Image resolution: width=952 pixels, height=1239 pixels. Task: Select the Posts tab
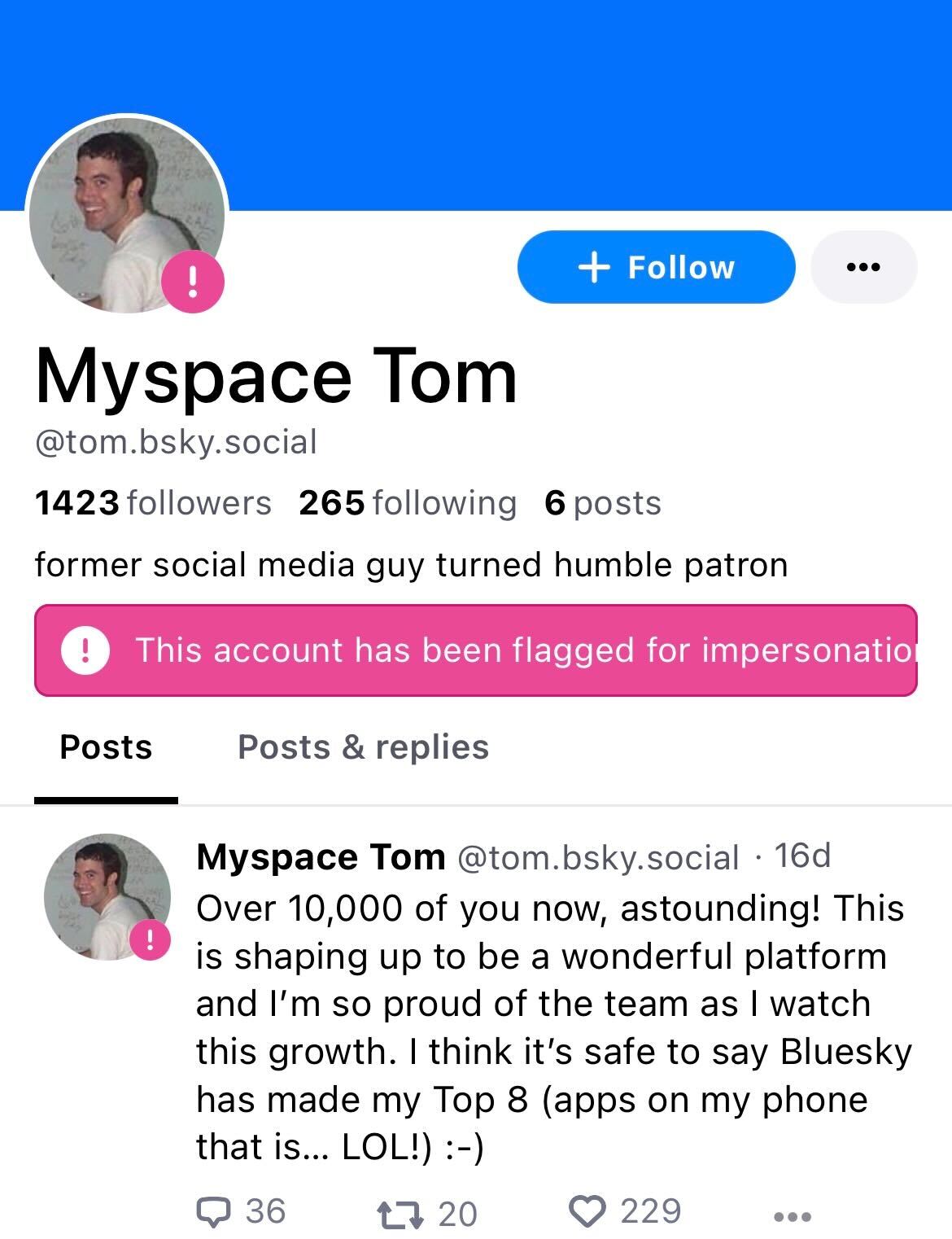coord(106,747)
